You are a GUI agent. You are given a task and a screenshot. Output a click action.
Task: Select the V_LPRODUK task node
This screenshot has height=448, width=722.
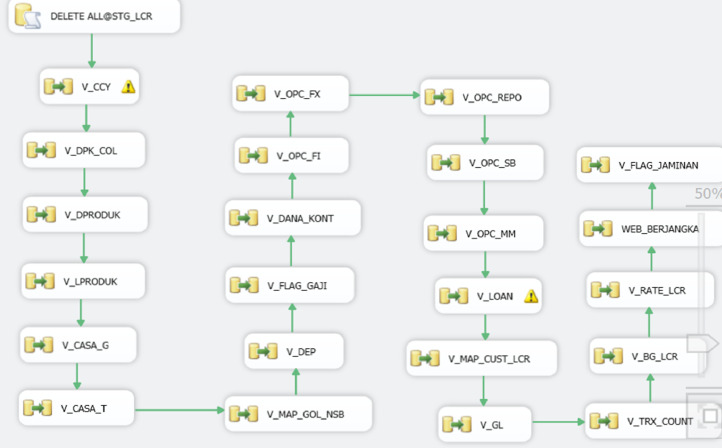(x=83, y=281)
